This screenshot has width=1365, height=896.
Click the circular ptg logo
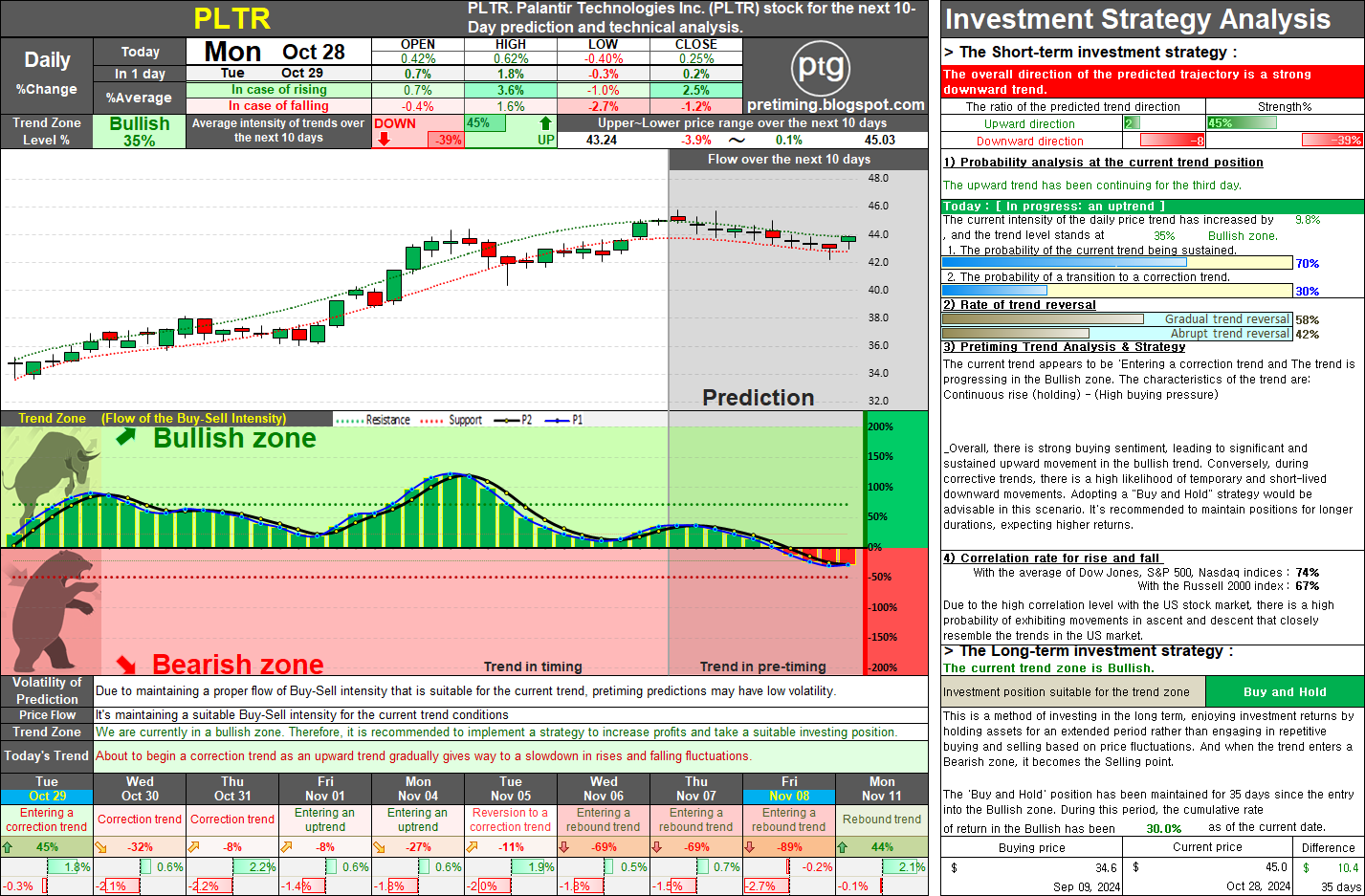tap(821, 68)
